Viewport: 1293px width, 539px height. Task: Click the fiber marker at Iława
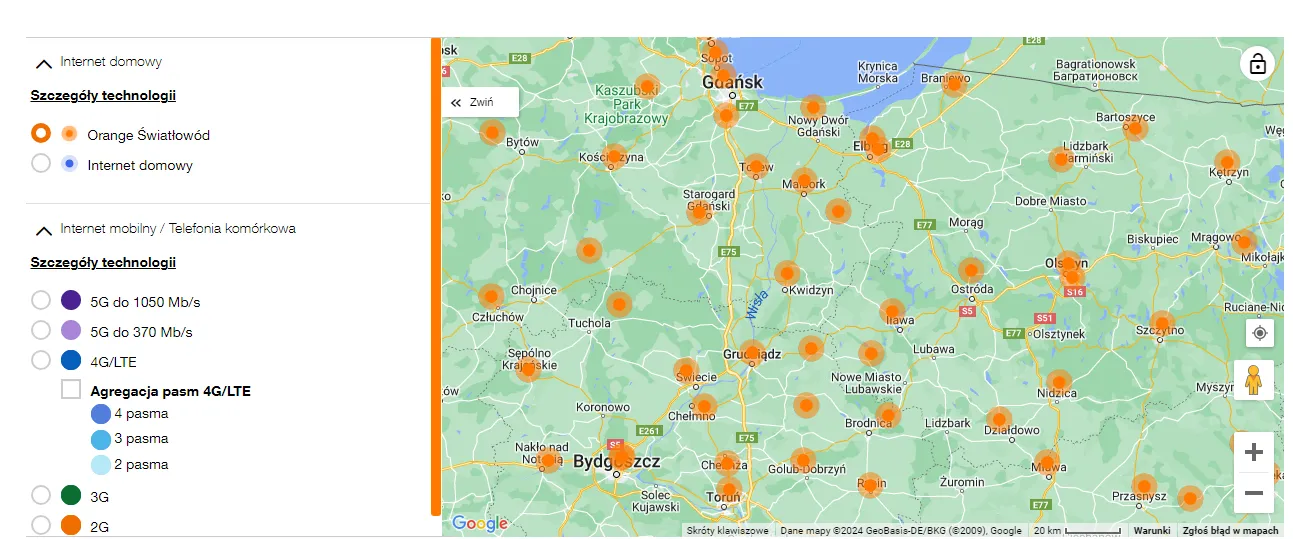(x=892, y=311)
